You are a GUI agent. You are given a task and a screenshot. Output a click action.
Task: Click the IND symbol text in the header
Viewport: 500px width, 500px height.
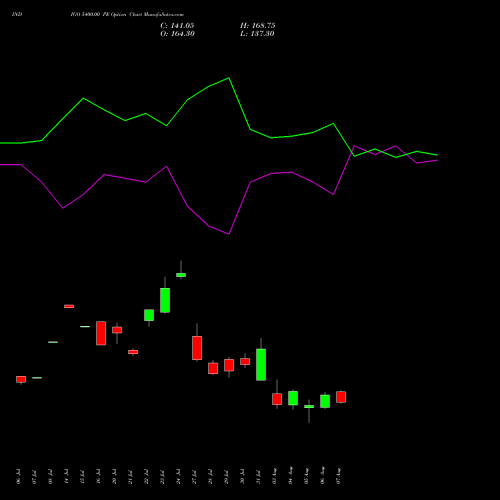[17, 14]
